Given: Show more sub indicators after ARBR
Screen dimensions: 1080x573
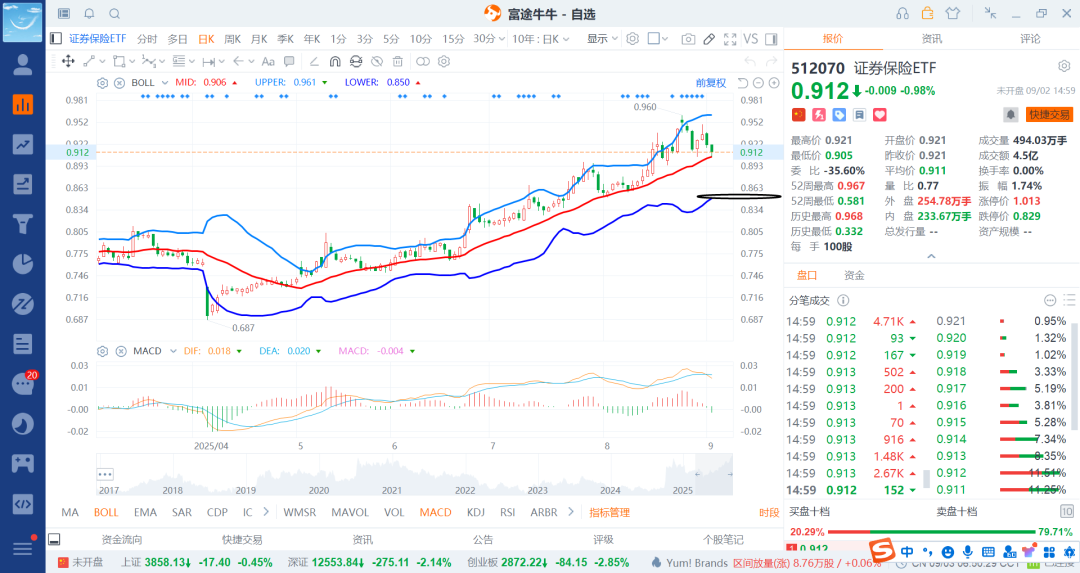Looking at the screenshot, I should point(571,512).
